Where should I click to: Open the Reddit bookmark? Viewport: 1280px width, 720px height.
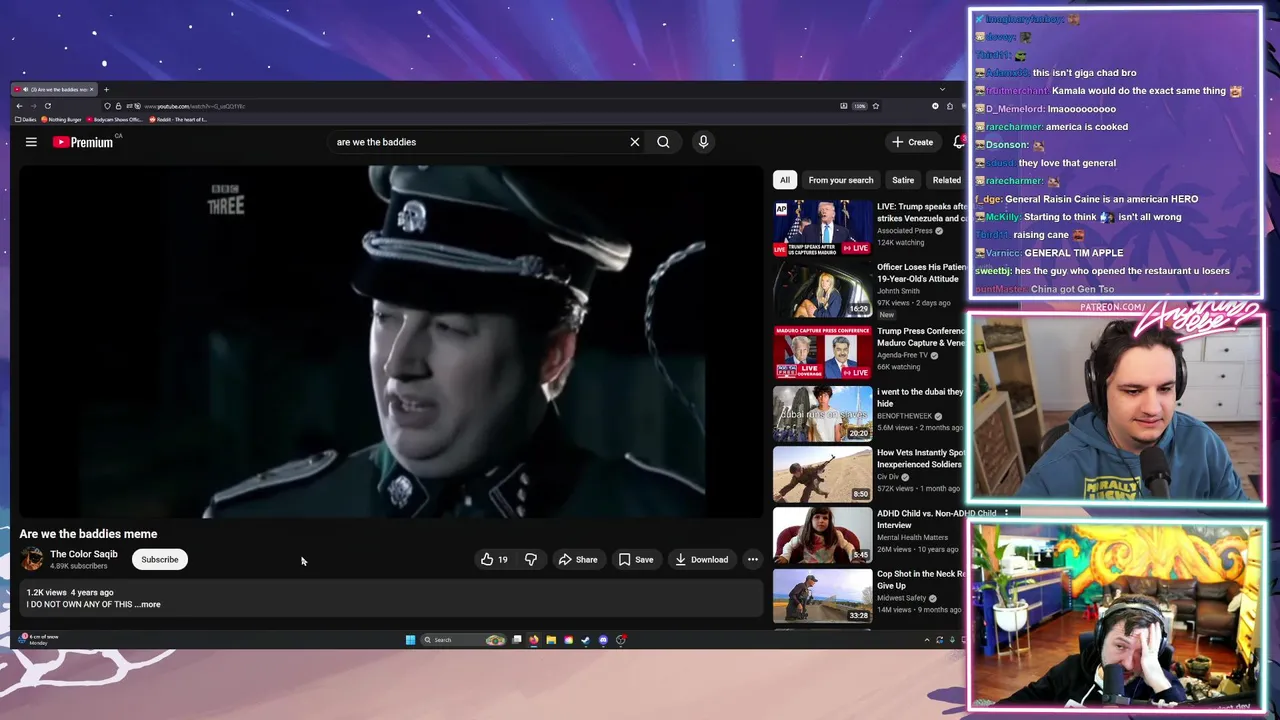click(178, 119)
